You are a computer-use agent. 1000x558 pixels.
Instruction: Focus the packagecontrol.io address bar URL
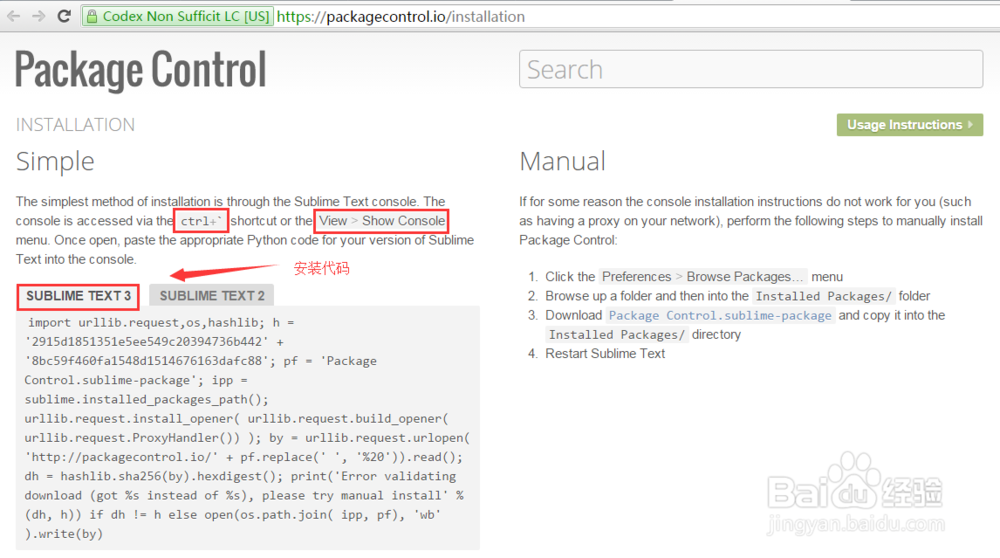tap(401, 17)
